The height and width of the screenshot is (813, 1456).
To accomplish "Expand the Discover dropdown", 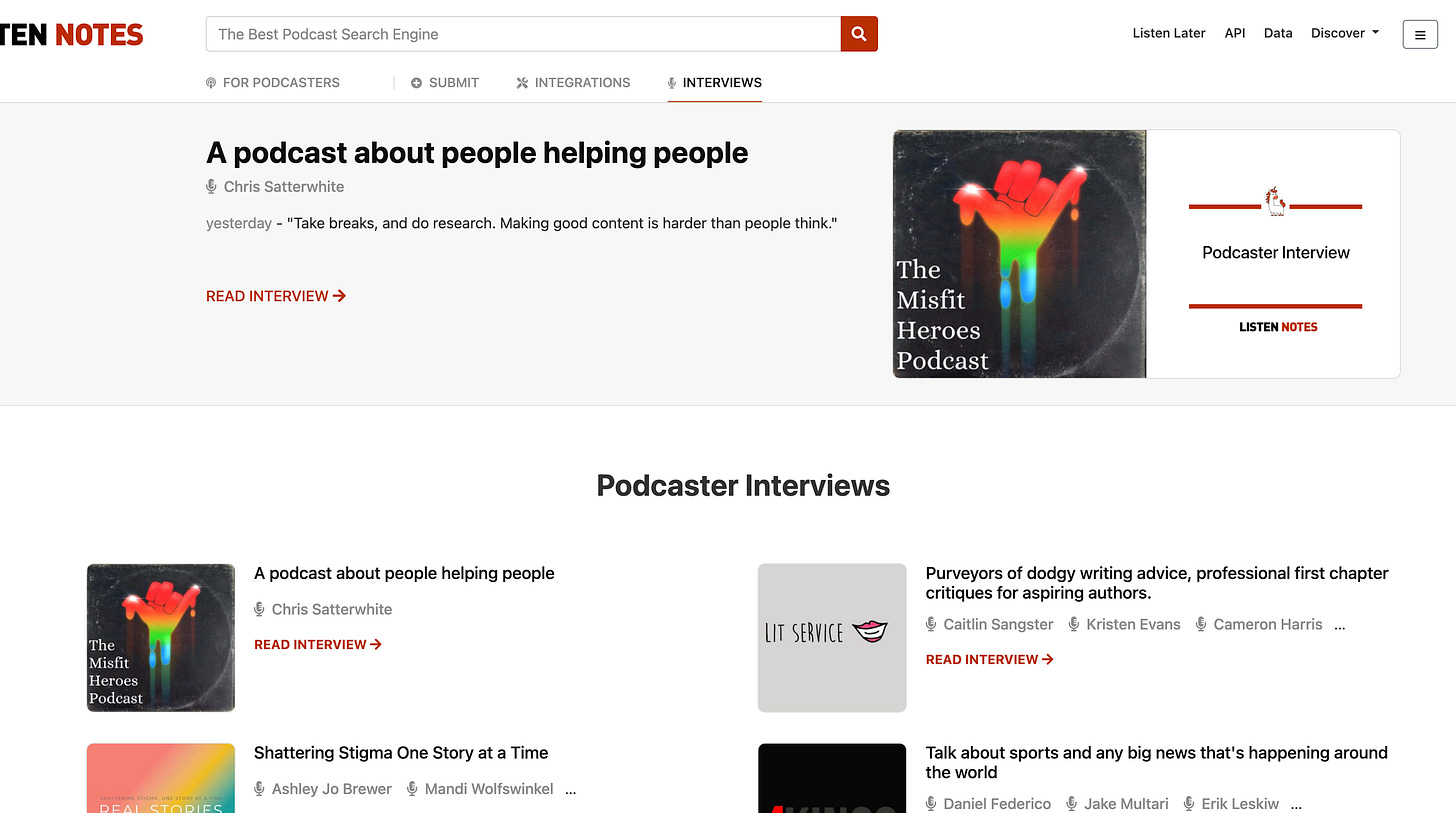I will 1345,33.
